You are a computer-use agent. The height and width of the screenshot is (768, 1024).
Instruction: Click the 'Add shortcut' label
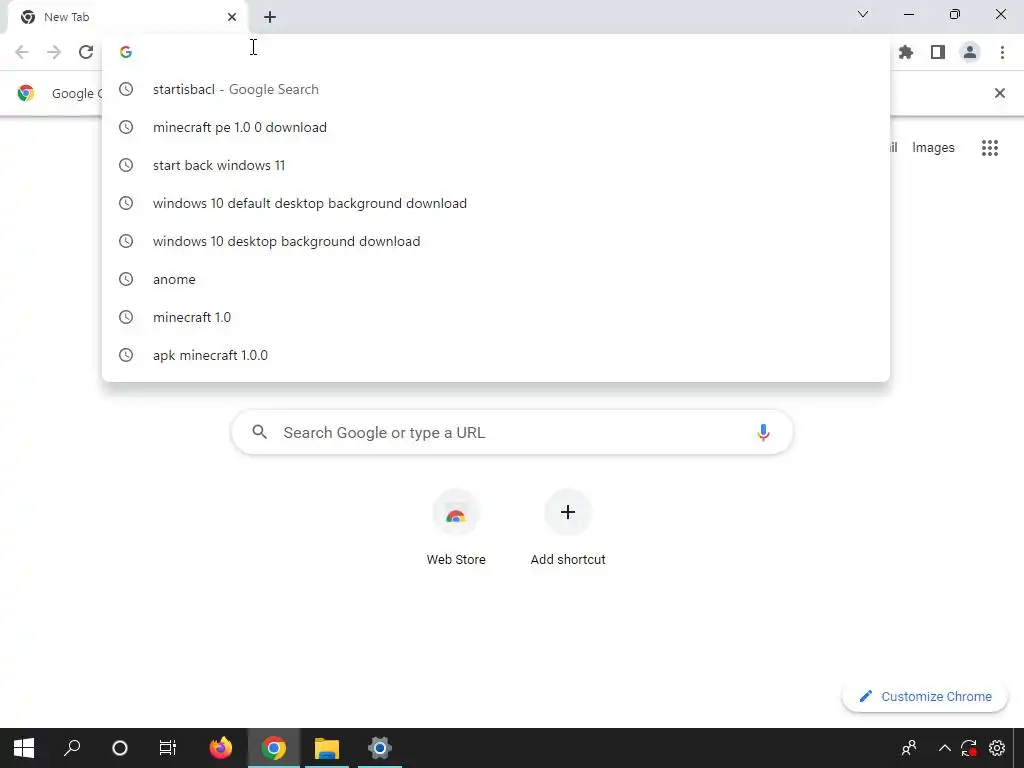[568, 560]
